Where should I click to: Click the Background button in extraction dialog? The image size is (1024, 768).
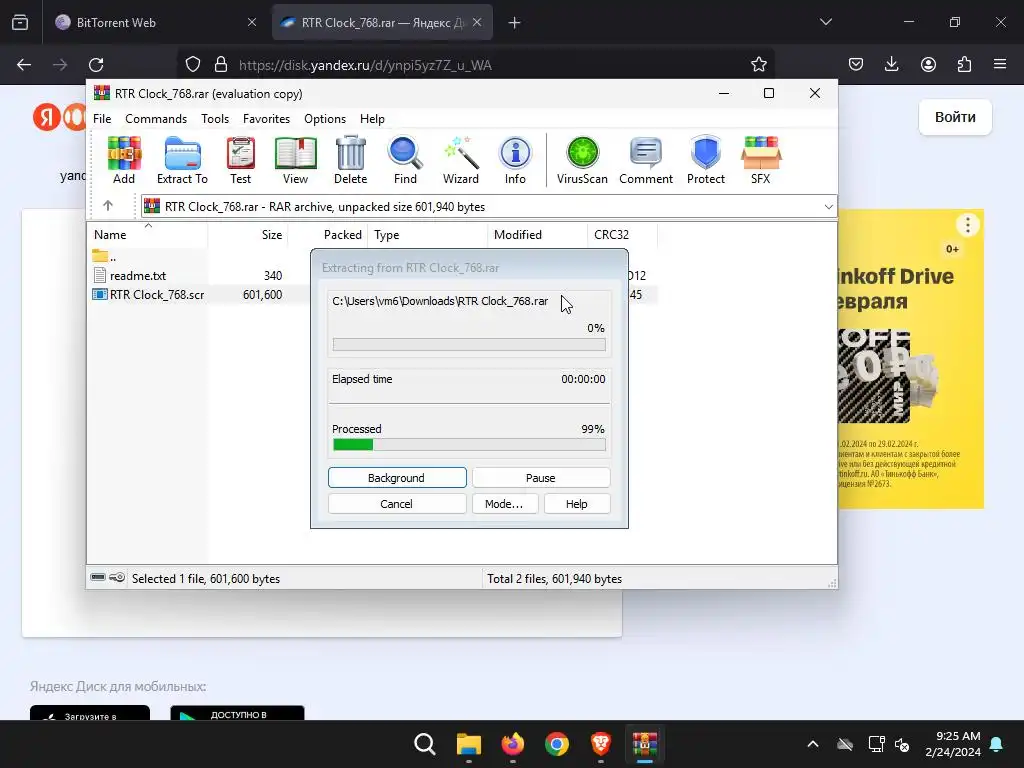point(397,477)
